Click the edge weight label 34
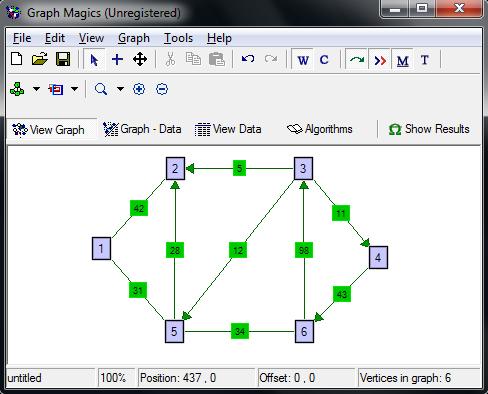 [x=240, y=331]
